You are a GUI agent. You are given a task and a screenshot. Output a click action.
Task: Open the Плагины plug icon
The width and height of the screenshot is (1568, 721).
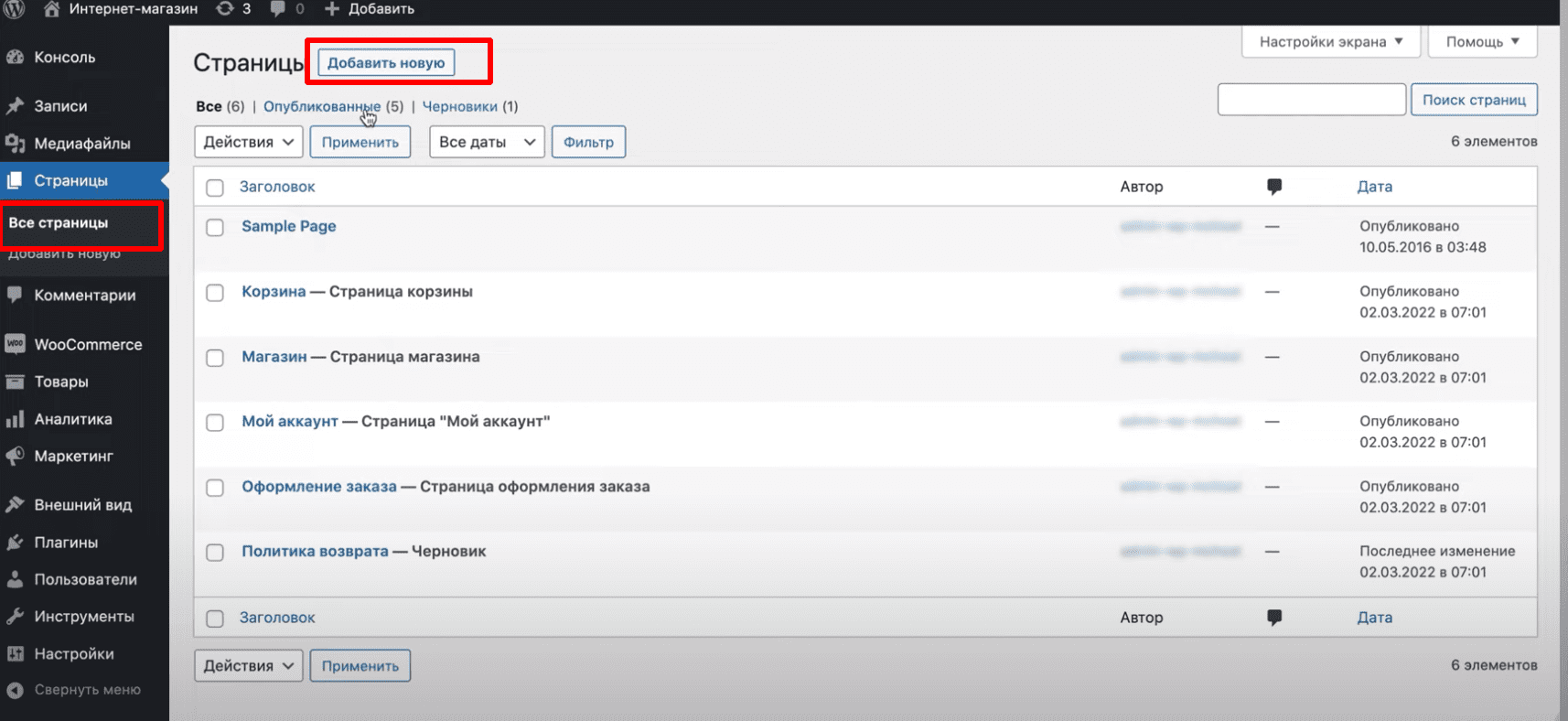pos(15,542)
